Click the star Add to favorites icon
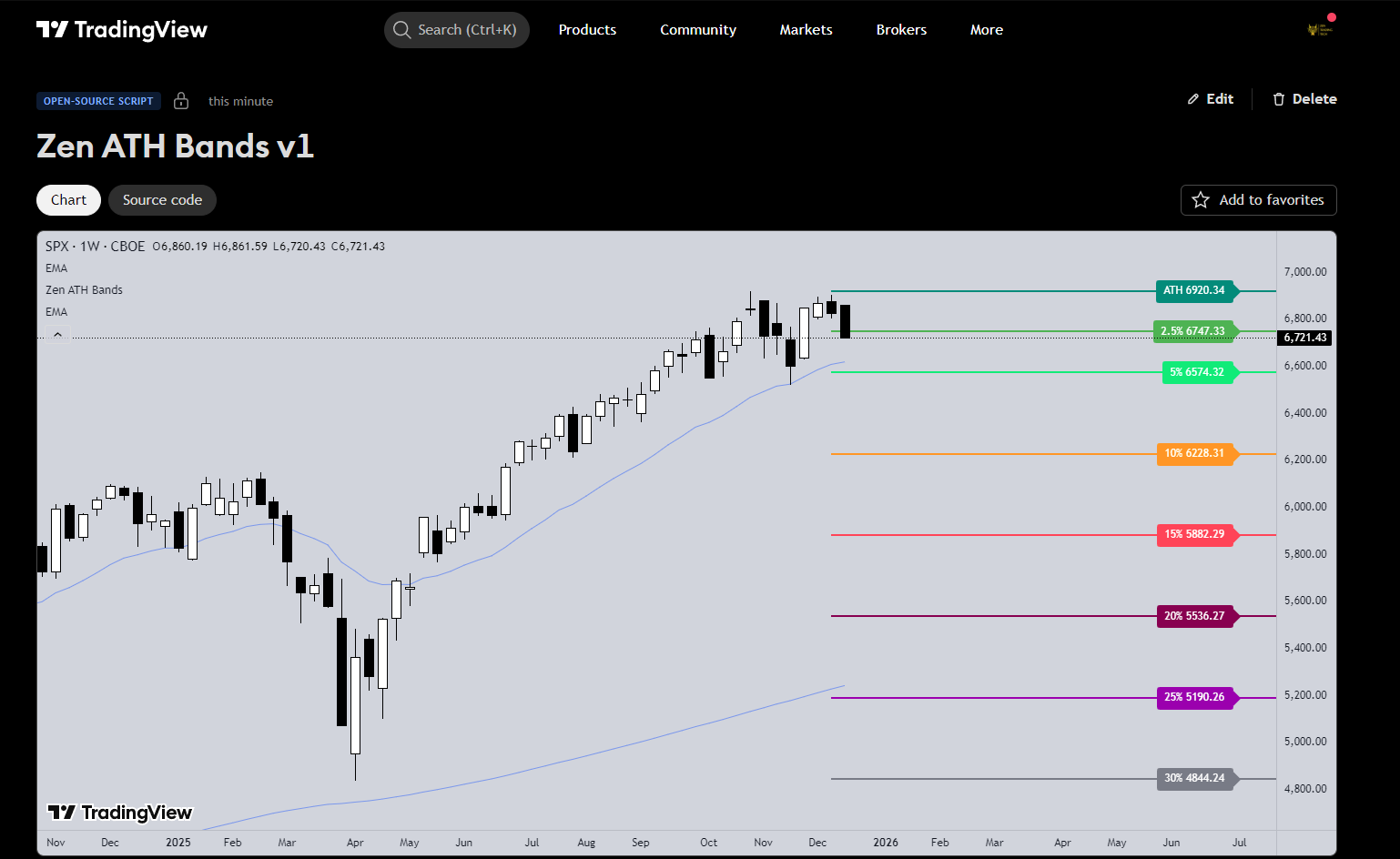Screen dimensions: 1400x859 1201,200
